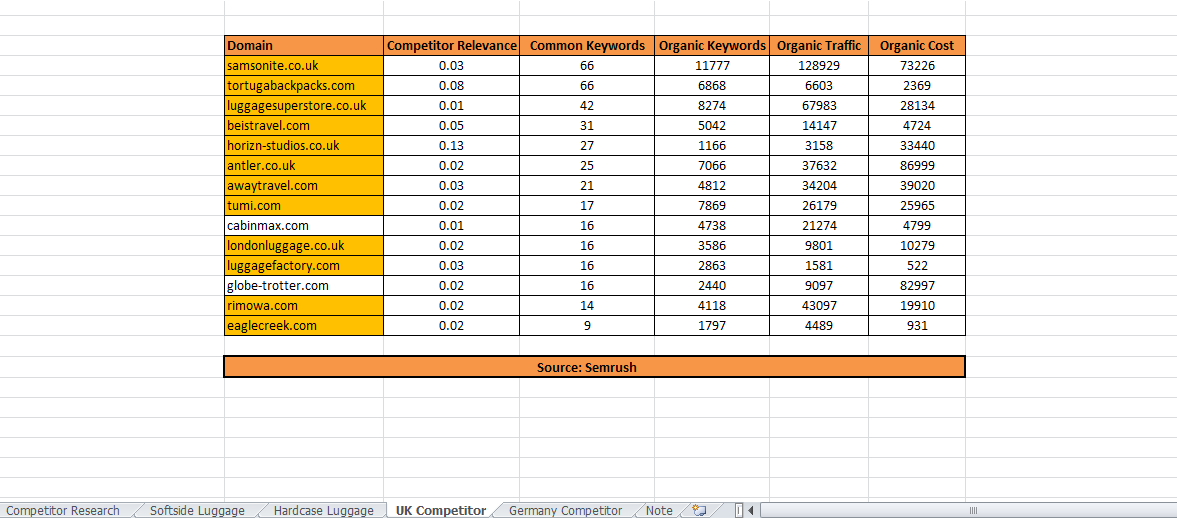
Task: Click the cabinmax.com cell
Action: coord(304,225)
